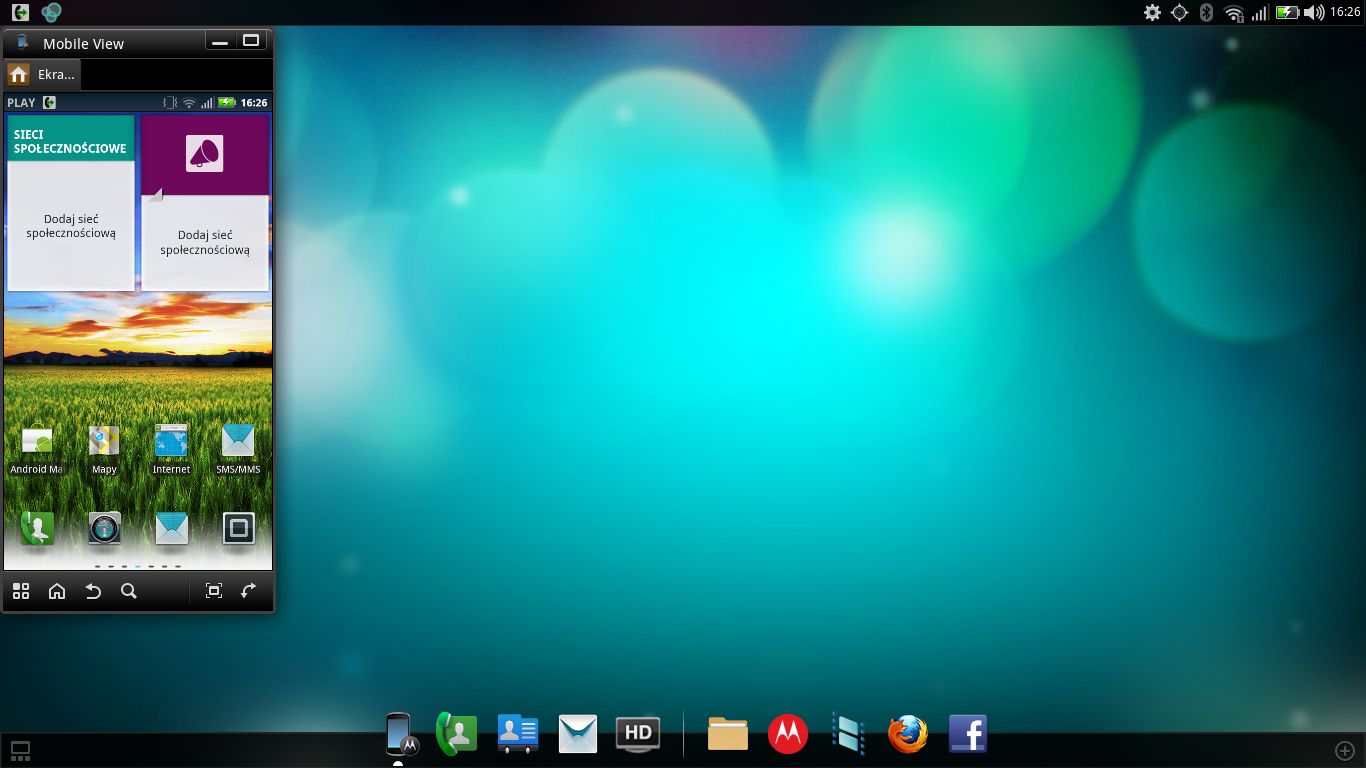Launch Firefox from the dock
This screenshot has height=768, width=1366.
pos(908,734)
